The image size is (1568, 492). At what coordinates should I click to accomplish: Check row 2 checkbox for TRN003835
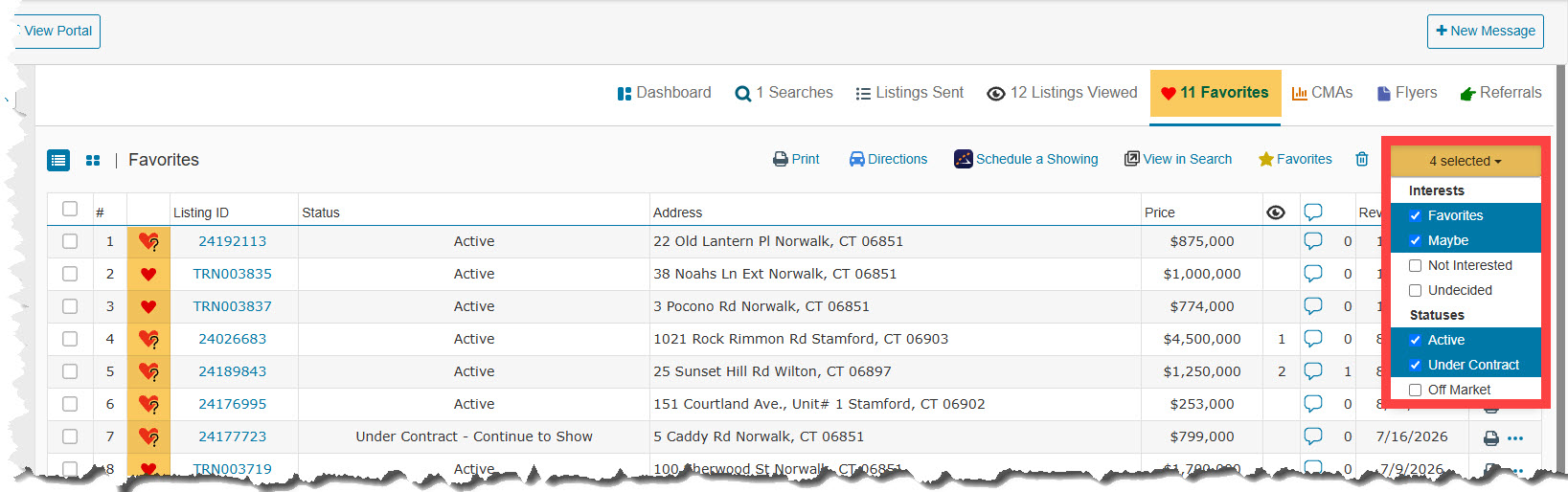click(x=70, y=274)
